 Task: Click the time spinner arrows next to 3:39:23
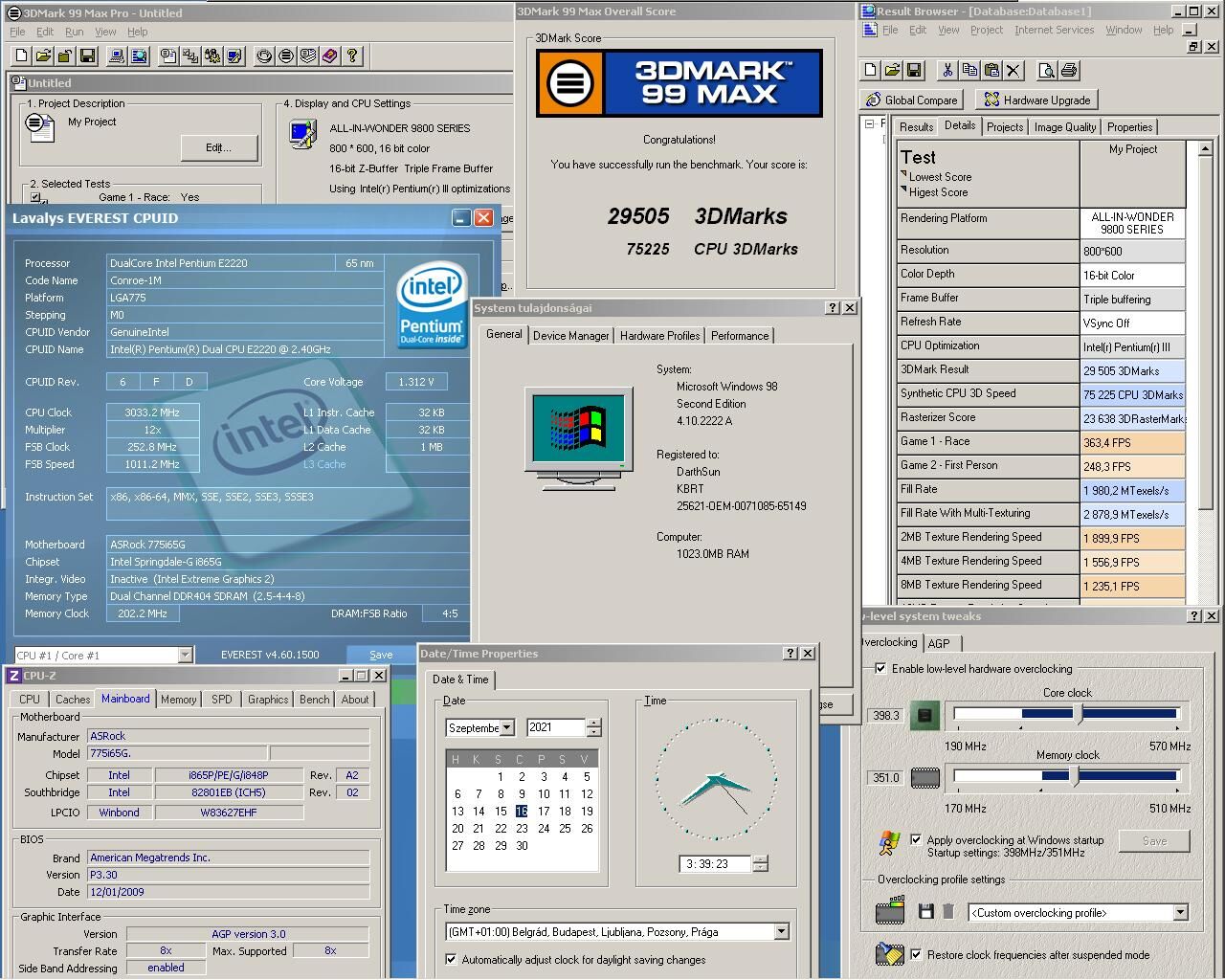click(x=760, y=863)
